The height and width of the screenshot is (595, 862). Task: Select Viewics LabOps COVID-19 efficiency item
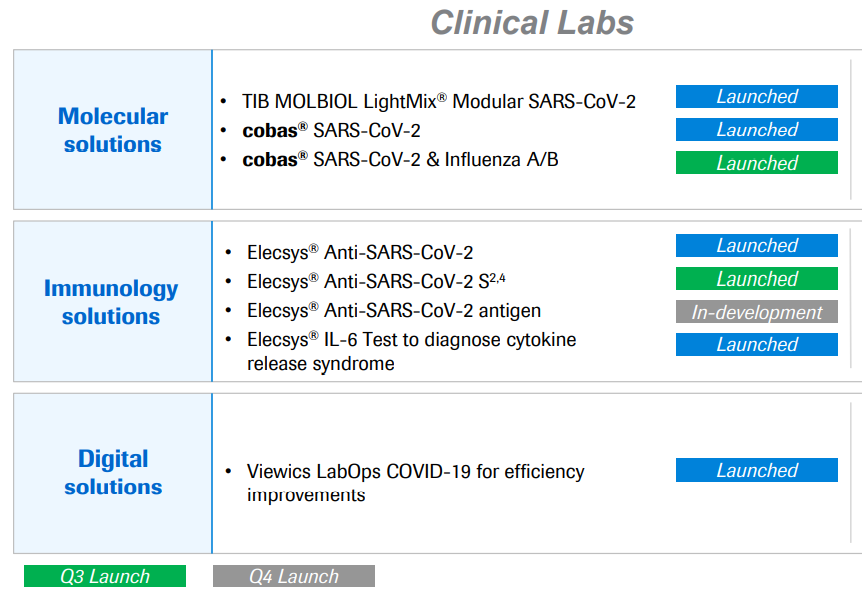pos(415,482)
